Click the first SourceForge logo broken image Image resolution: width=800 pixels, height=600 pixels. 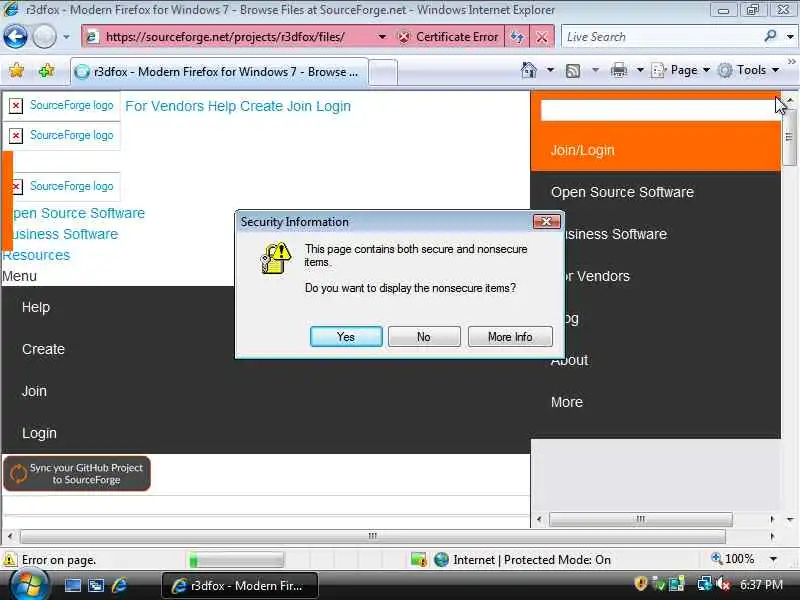coord(61,105)
